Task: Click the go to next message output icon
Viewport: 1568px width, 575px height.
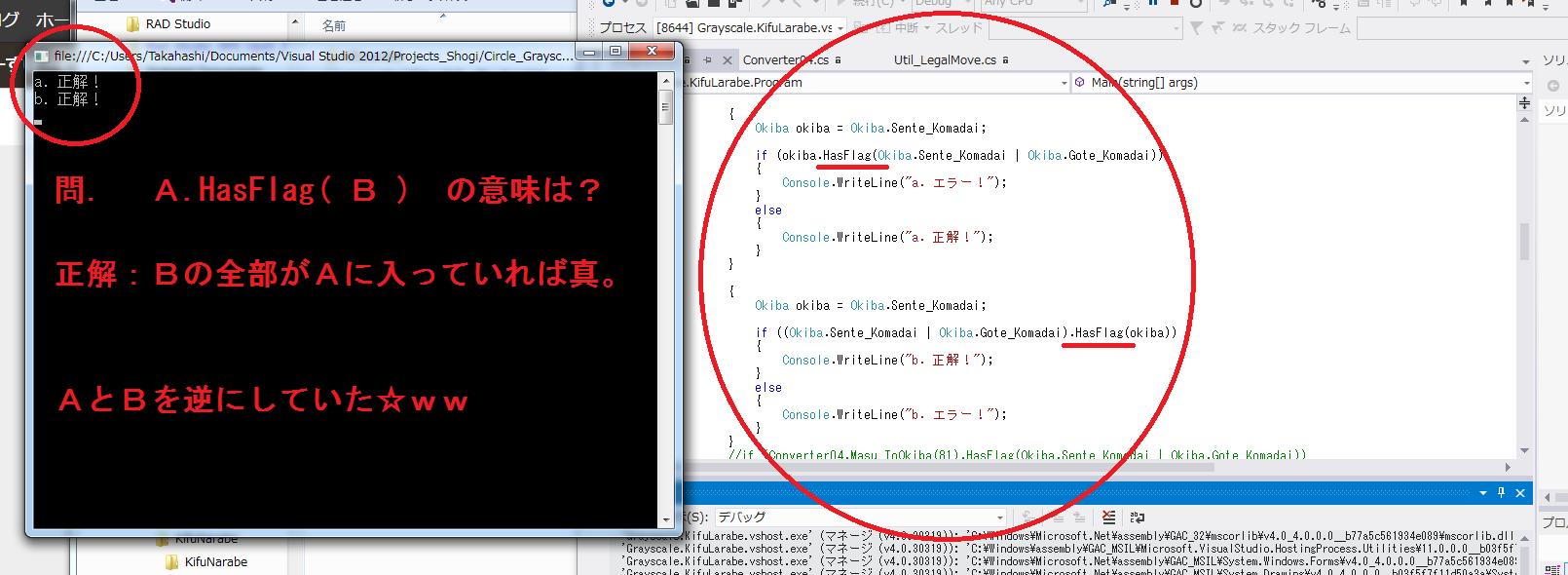Action: (x=1079, y=517)
